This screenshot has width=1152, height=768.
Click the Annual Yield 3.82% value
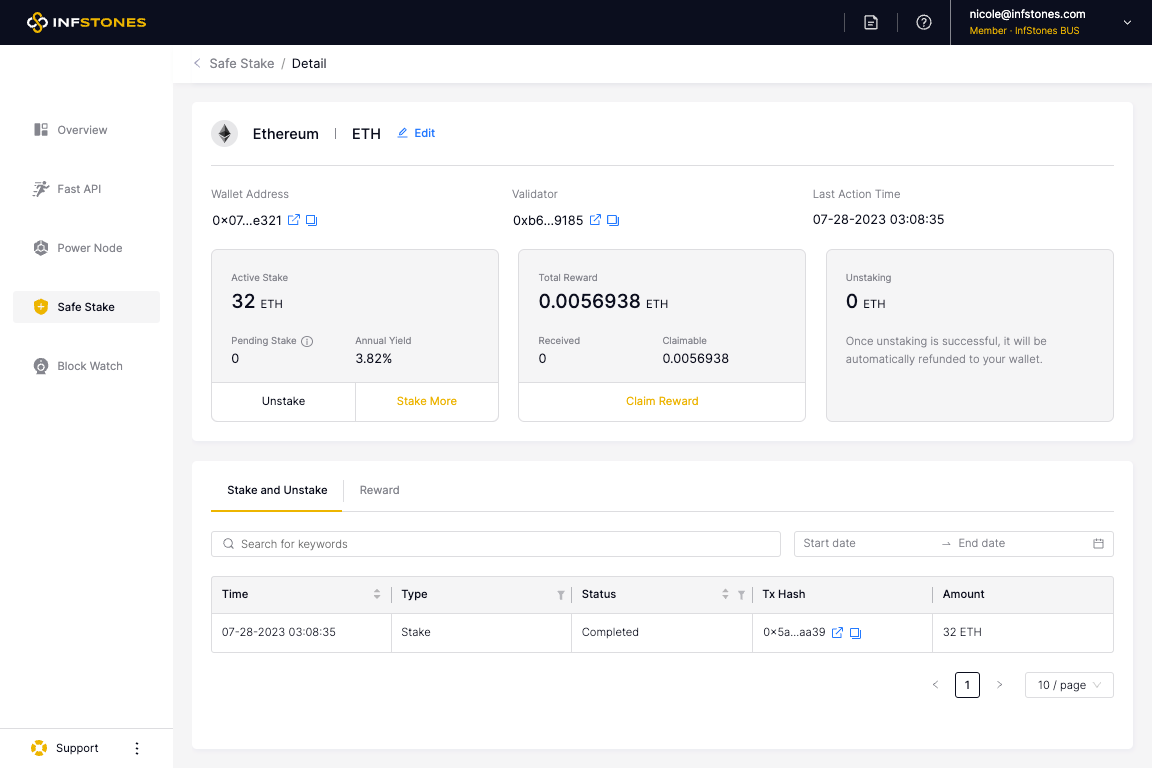pos(373,359)
